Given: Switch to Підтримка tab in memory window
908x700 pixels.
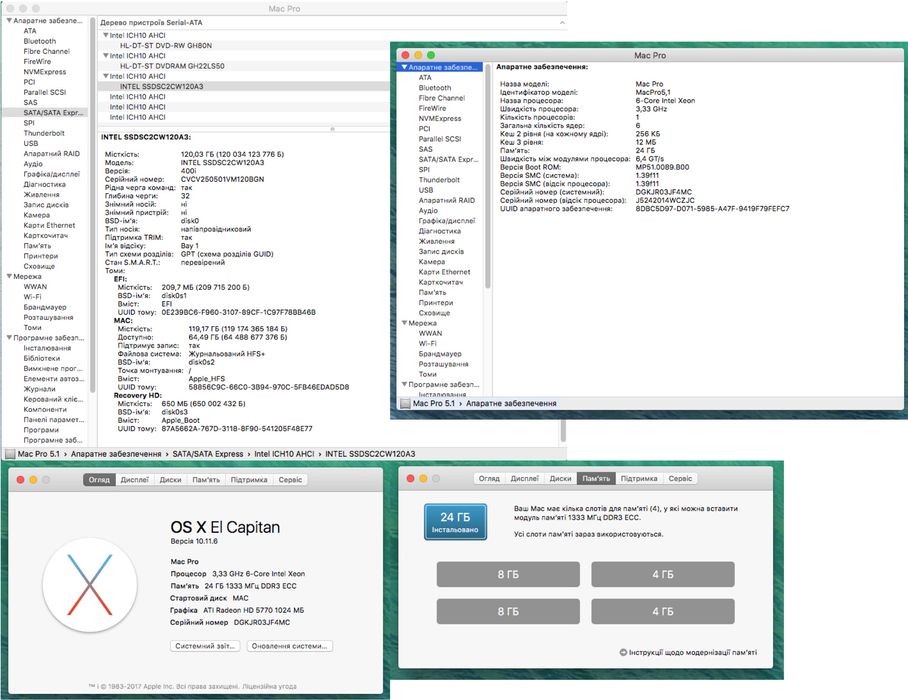Looking at the screenshot, I should pos(639,479).
